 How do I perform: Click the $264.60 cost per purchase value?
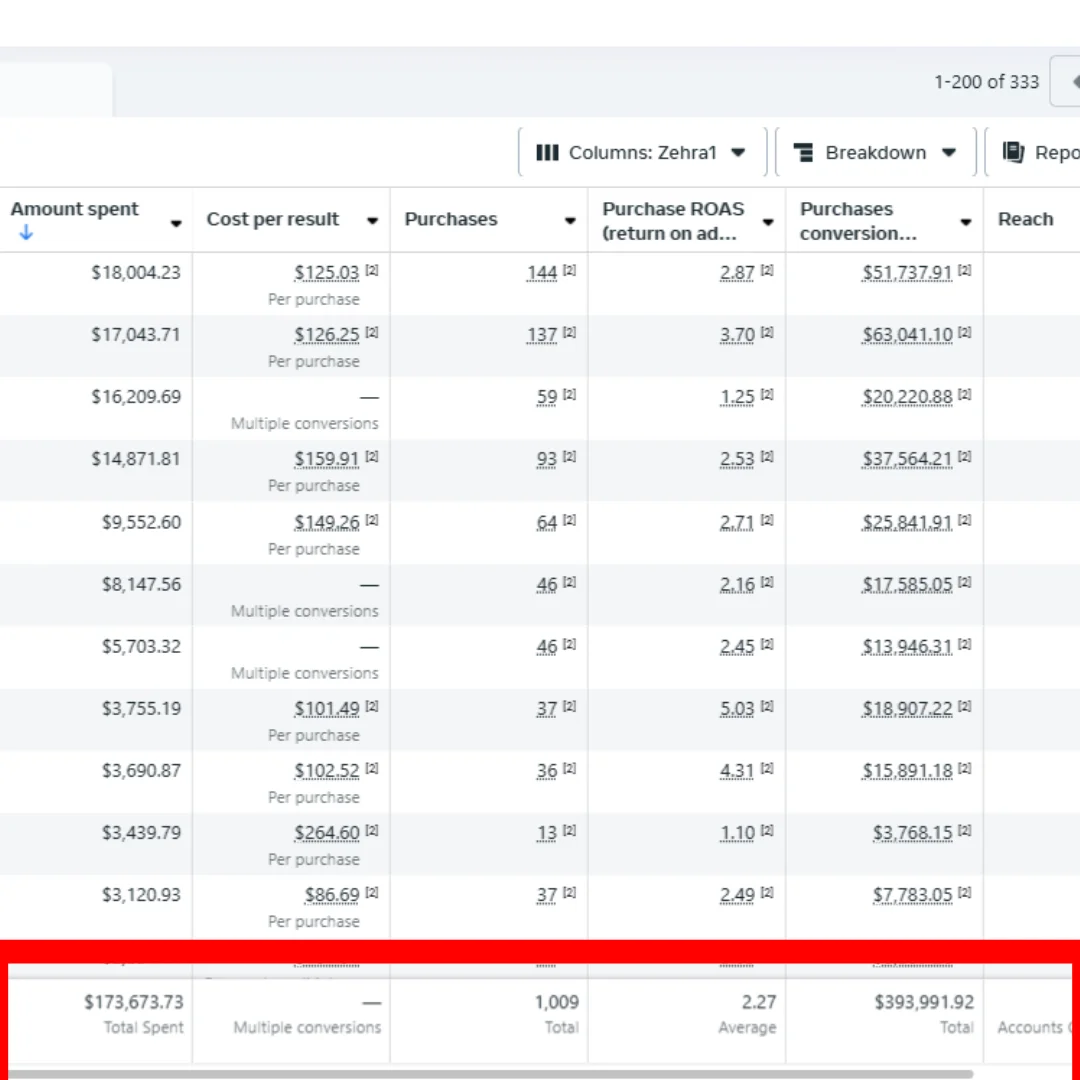pyautogui.click(x=326, y=833)
